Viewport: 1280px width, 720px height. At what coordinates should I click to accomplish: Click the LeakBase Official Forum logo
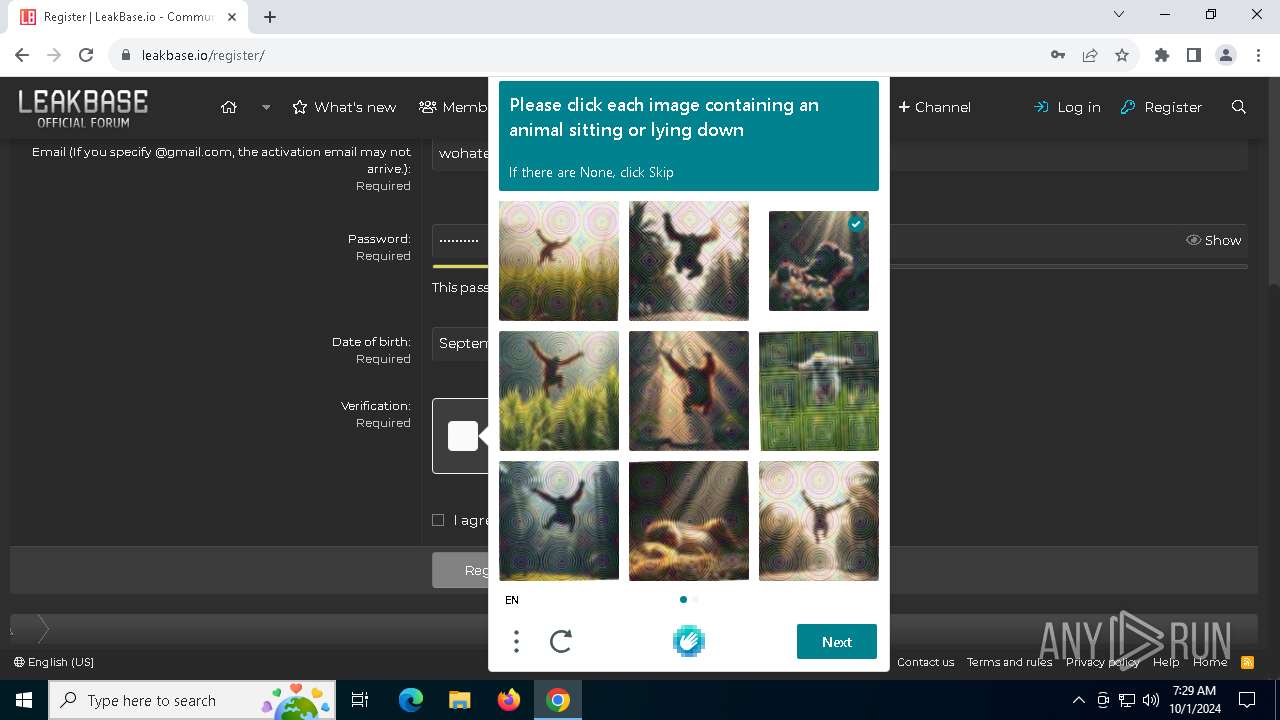point(83,108)
